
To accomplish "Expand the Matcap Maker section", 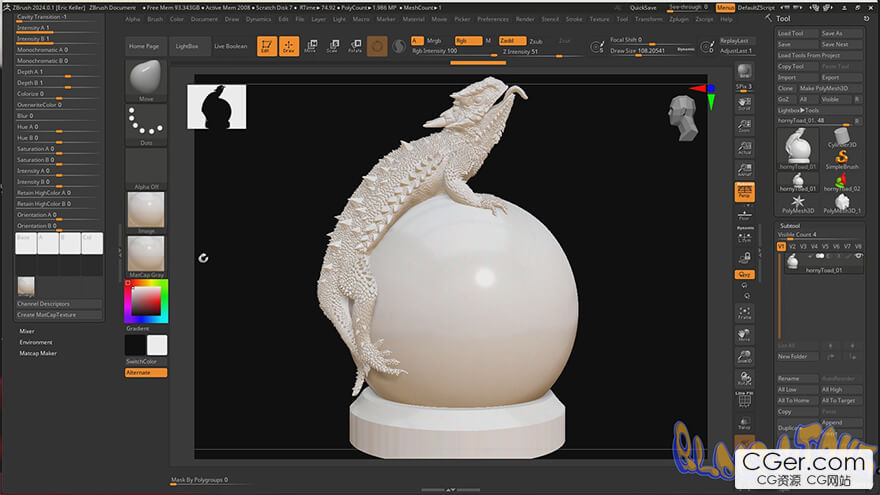I will pos(38,353).
